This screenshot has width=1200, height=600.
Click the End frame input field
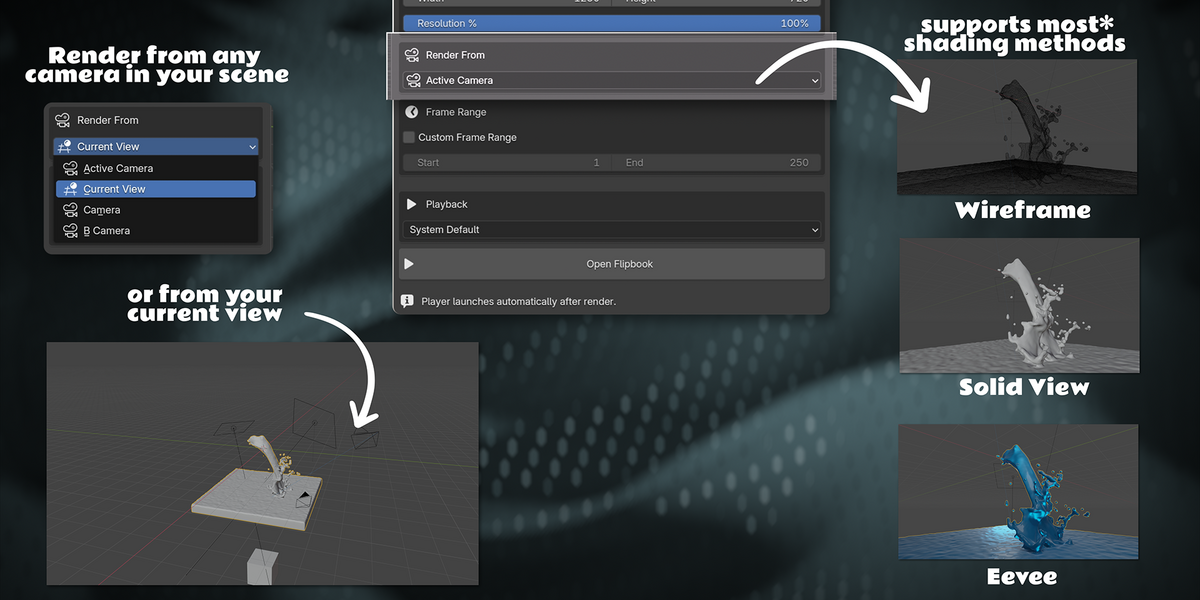pyautogui.click(x=717, y=162)
